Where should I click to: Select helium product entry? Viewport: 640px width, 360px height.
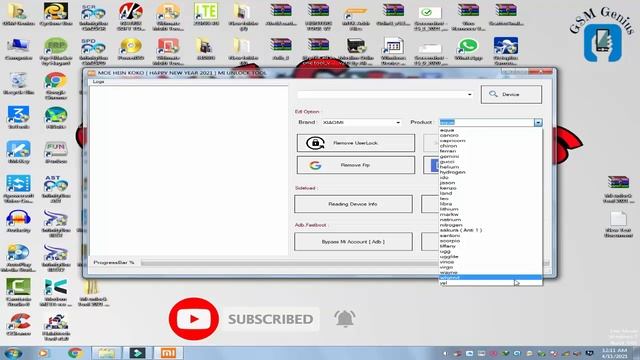[491, 167]
